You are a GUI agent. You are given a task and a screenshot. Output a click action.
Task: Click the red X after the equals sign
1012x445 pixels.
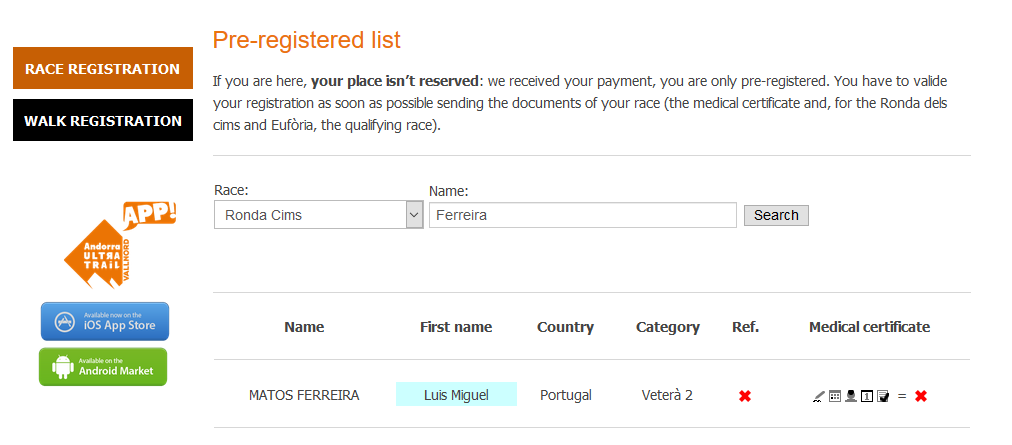click(x=921, y=396)
